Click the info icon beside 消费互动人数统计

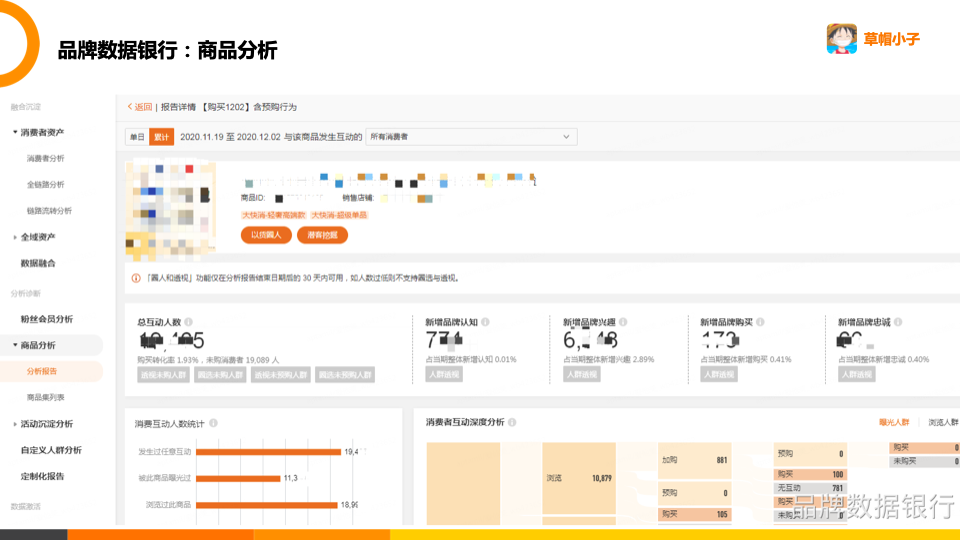pyautogui.click(x=213, y=423)
